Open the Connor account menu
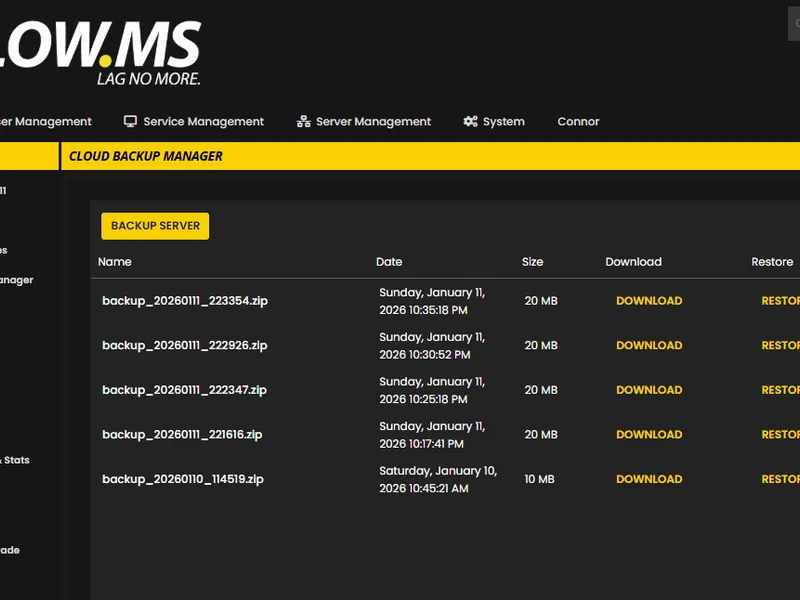 [x=578, y=121]
